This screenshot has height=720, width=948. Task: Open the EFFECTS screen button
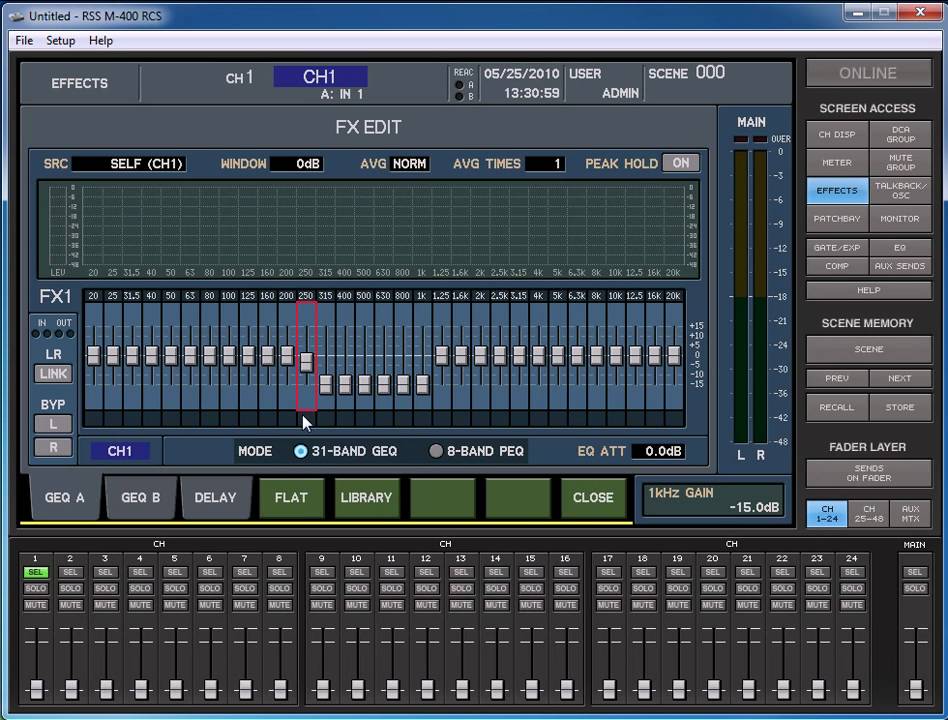(837, 190)
